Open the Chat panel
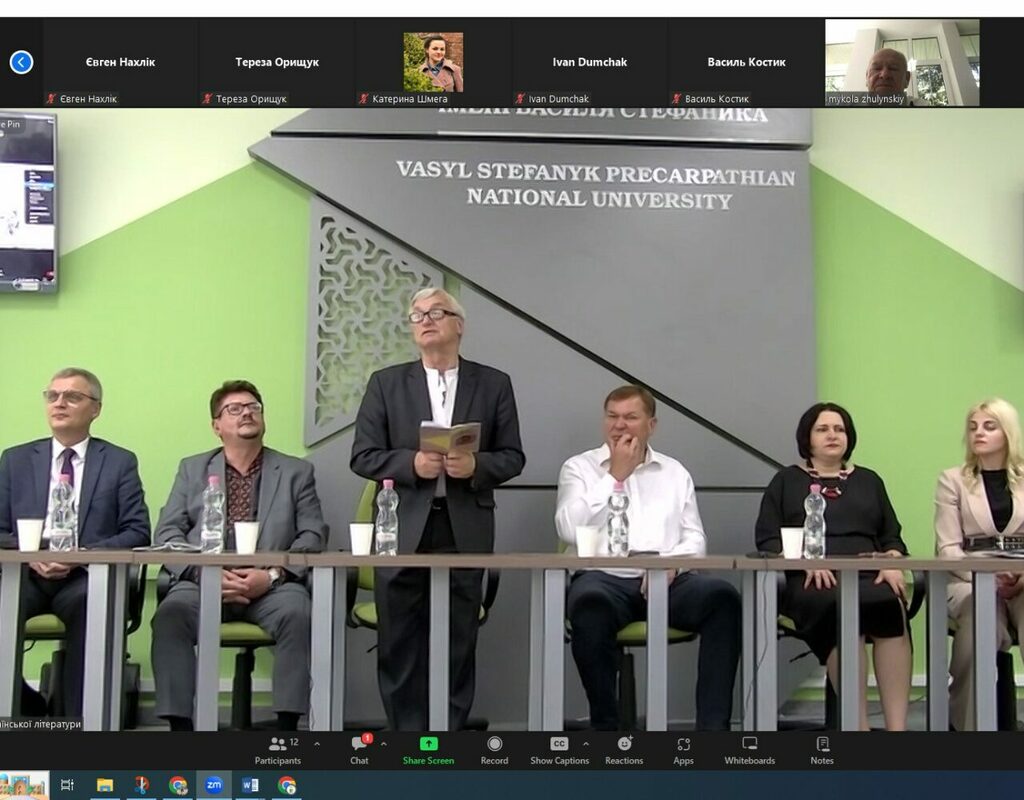This screenshot has height=800, width=1024. pos(359,749)
